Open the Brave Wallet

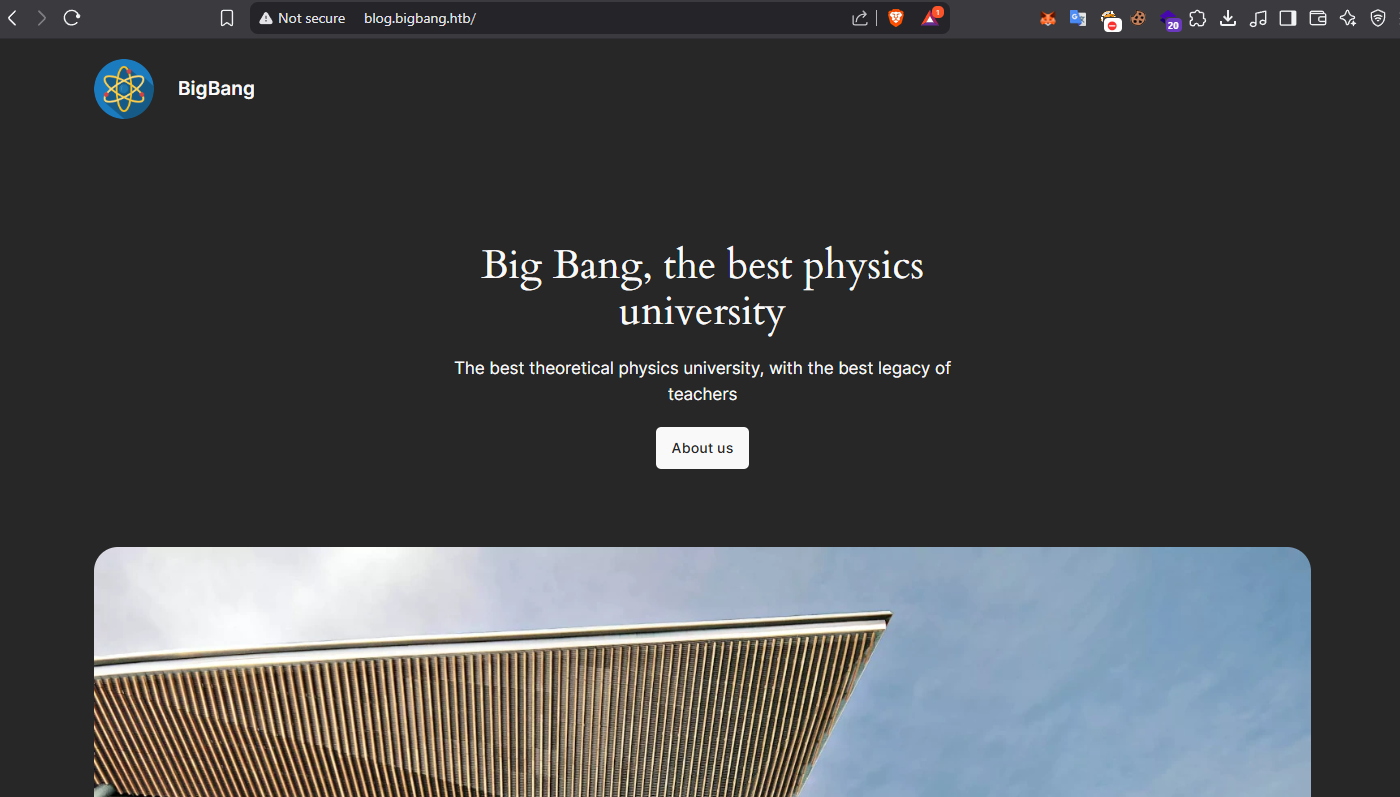pyautogui.click(x=1317, y=17)
